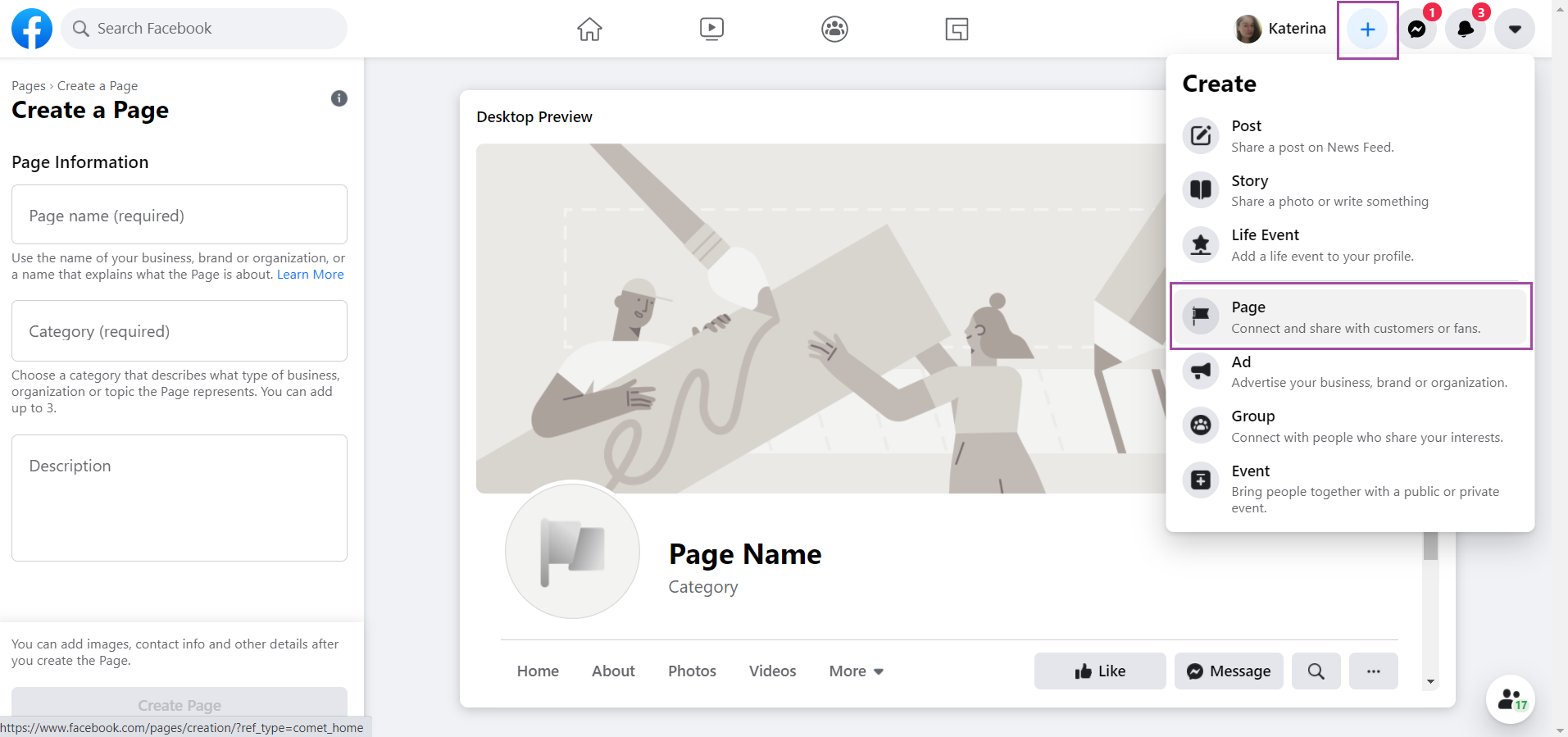Open the Home tab in page preview
This screenshot has height=737, width=1568.
click(538, 671)
